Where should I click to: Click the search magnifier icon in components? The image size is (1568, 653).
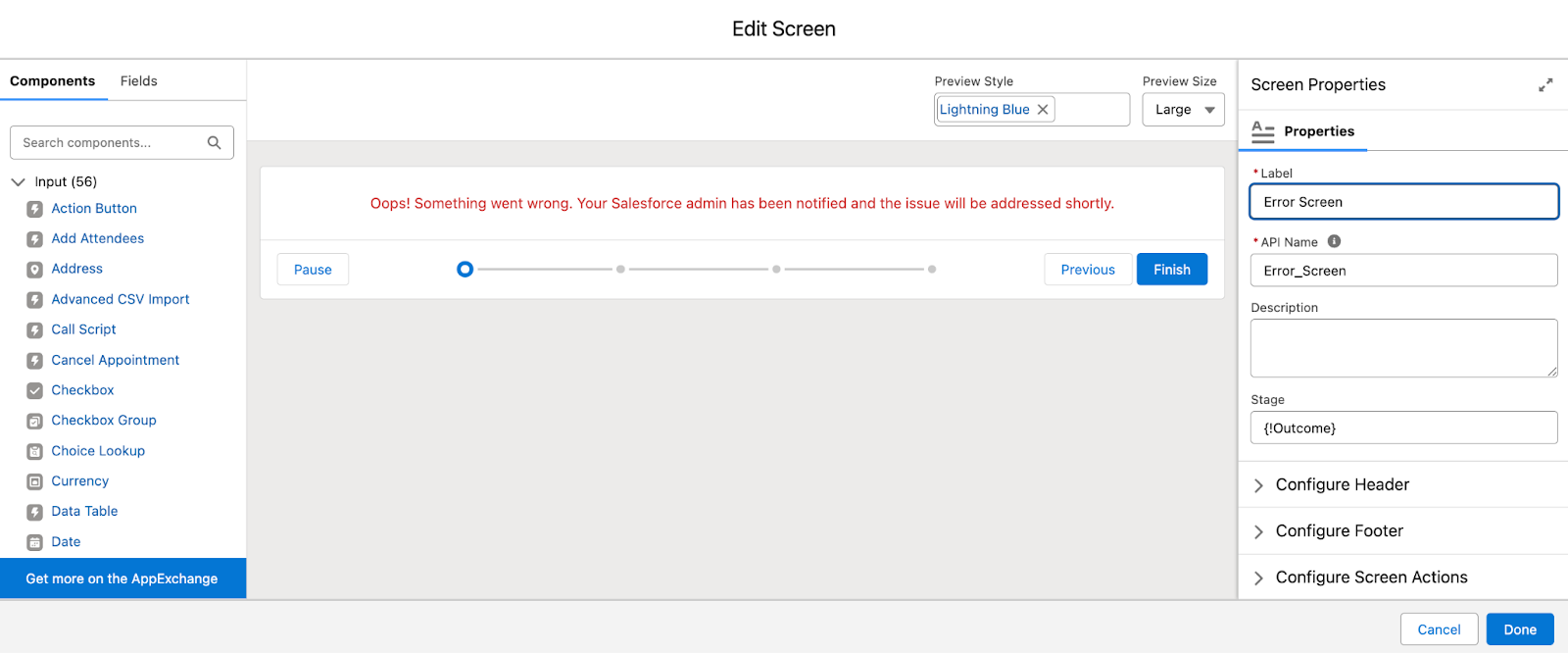(x=214, y=142)
